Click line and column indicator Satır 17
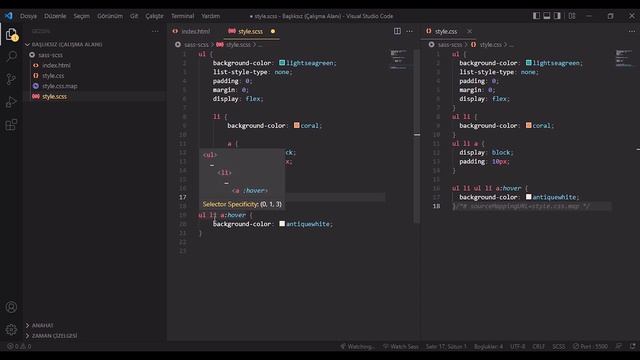The width and height of the screenshot is (640, 360). pos(446,347)
